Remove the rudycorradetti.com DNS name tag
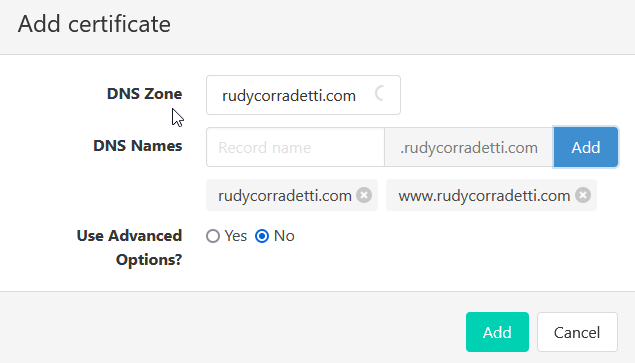This screenshot has height=363, width=635. coord(364,195)
